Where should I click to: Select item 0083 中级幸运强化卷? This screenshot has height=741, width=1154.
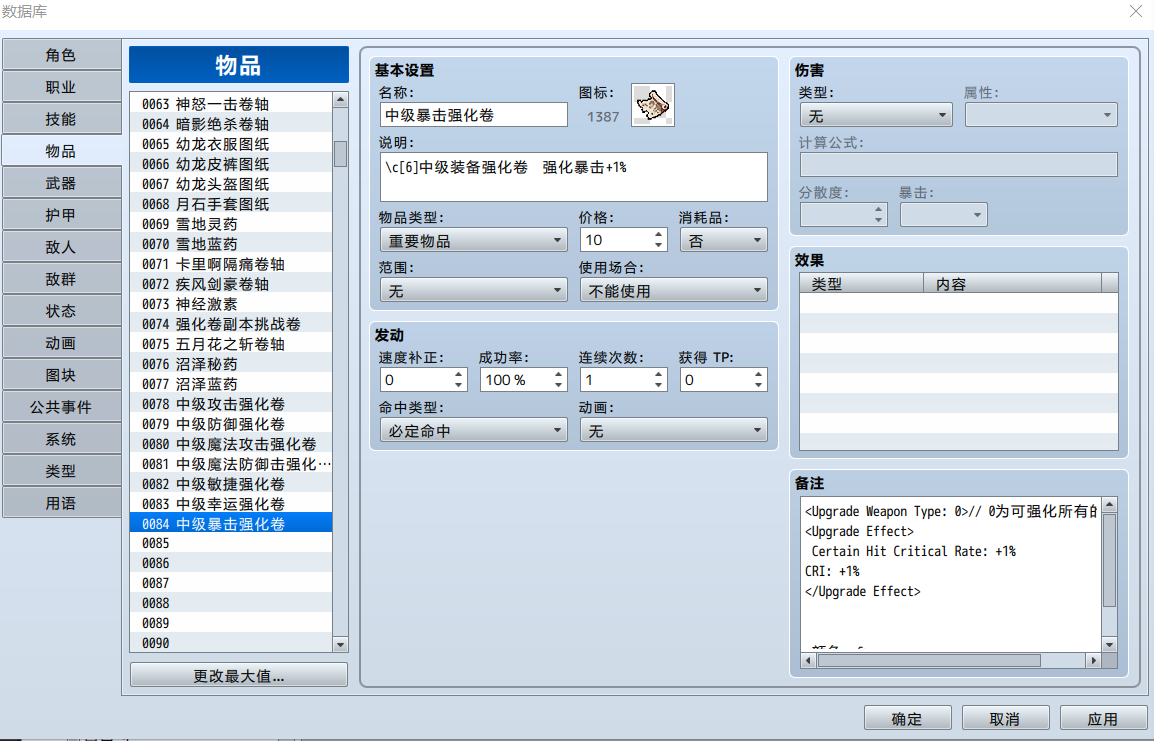coord(231,504)
